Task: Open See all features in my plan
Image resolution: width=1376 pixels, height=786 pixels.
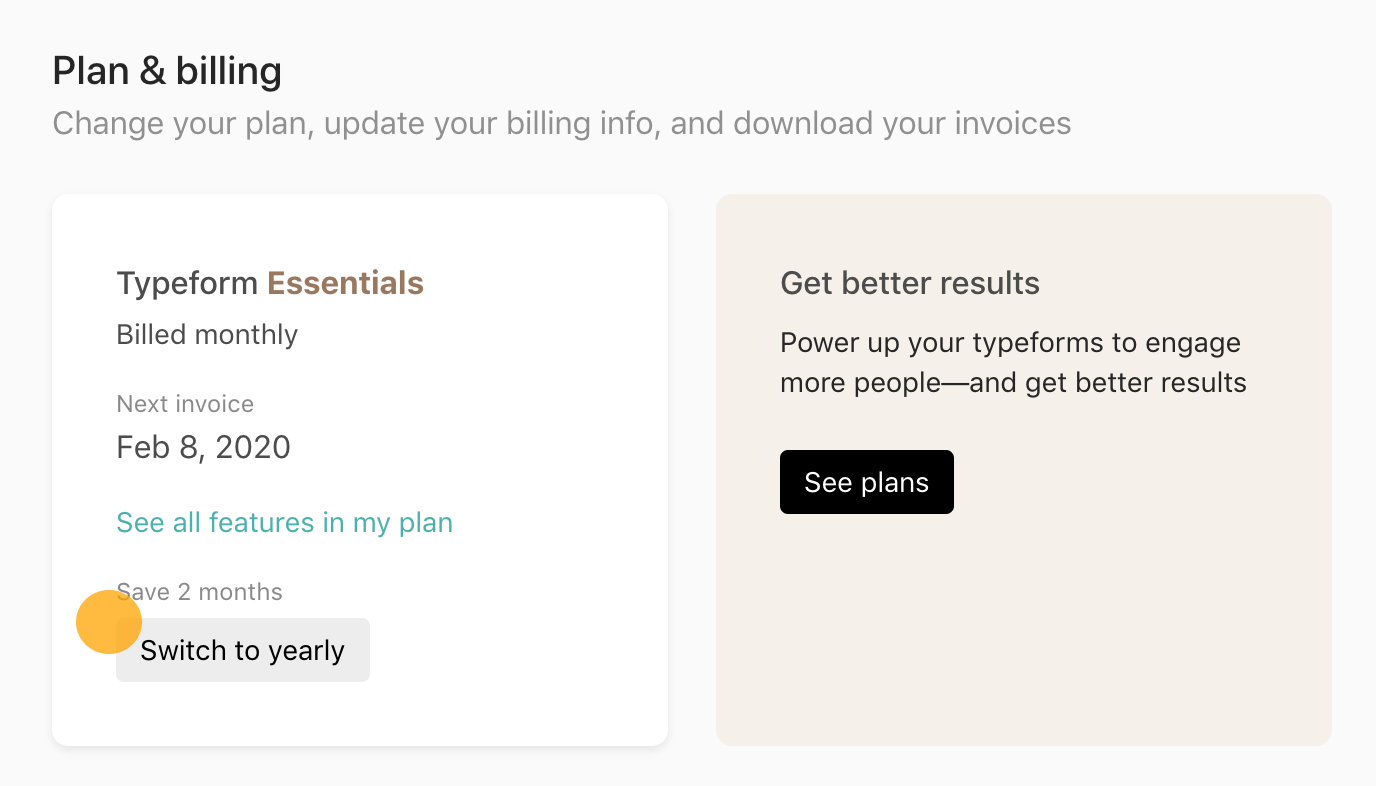Action: [x=285, y=522]
